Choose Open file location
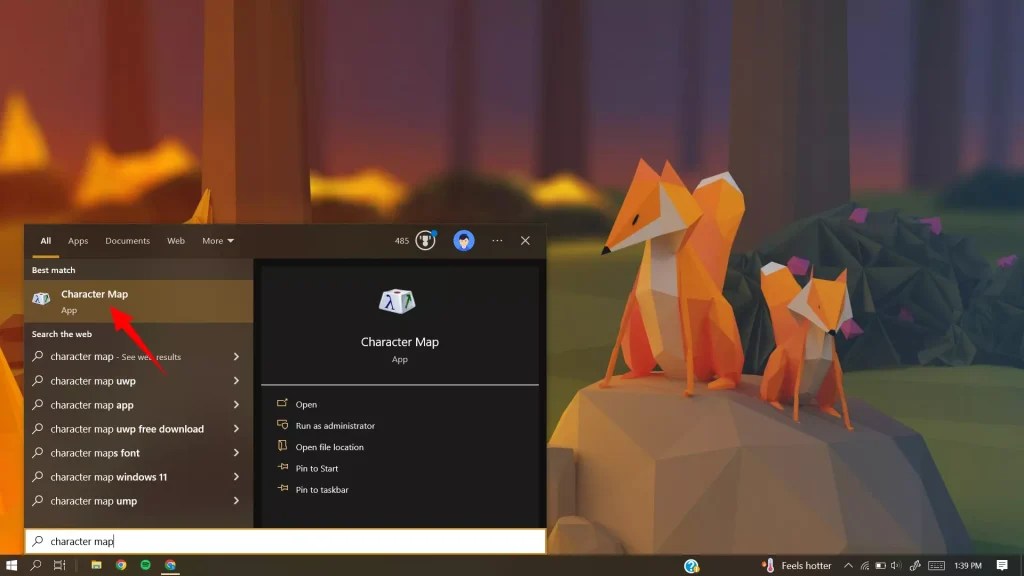This screenshot has width=1024, height=576. pos(329,447)
